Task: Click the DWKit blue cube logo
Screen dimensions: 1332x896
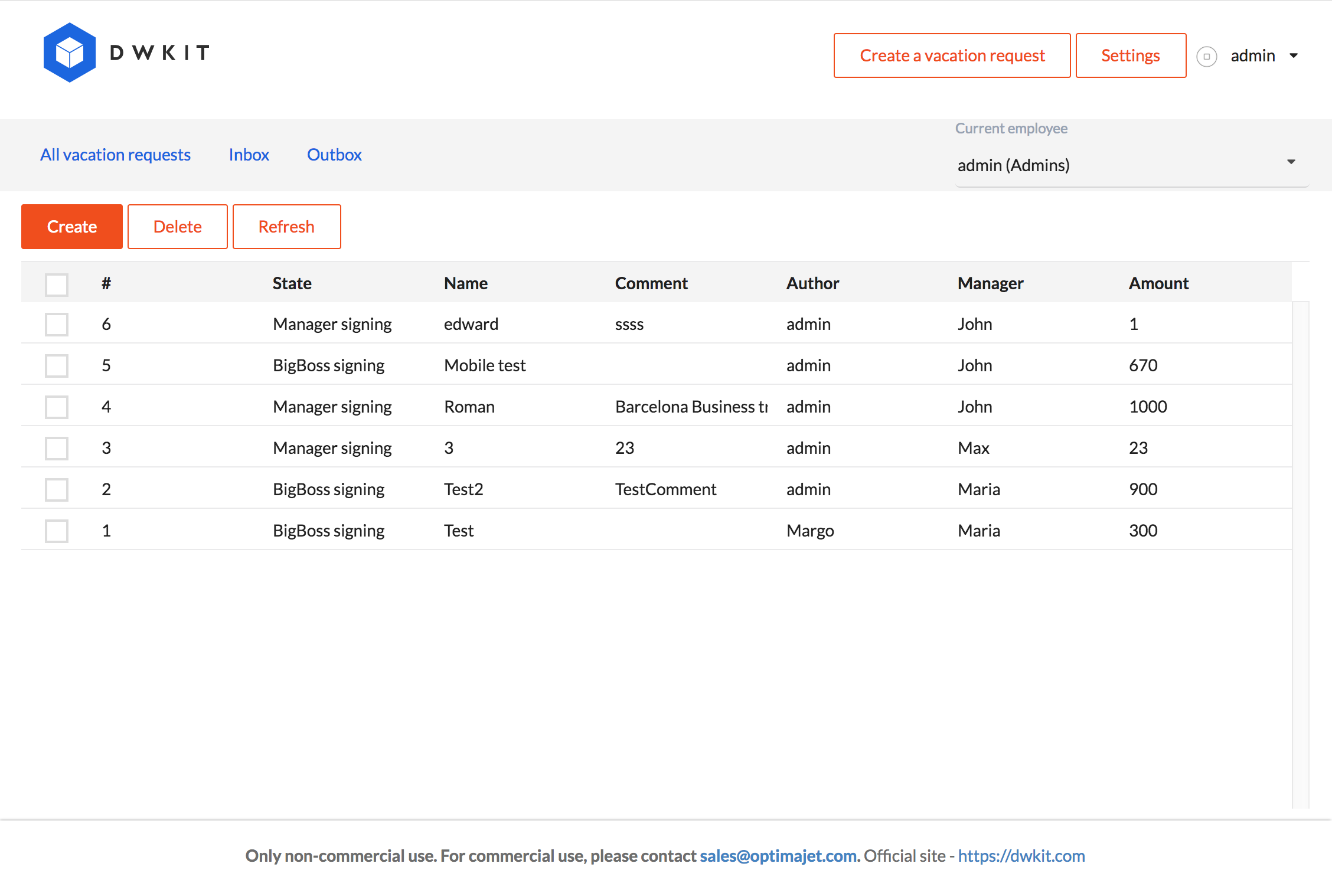Action: click(x=70, y=53)
